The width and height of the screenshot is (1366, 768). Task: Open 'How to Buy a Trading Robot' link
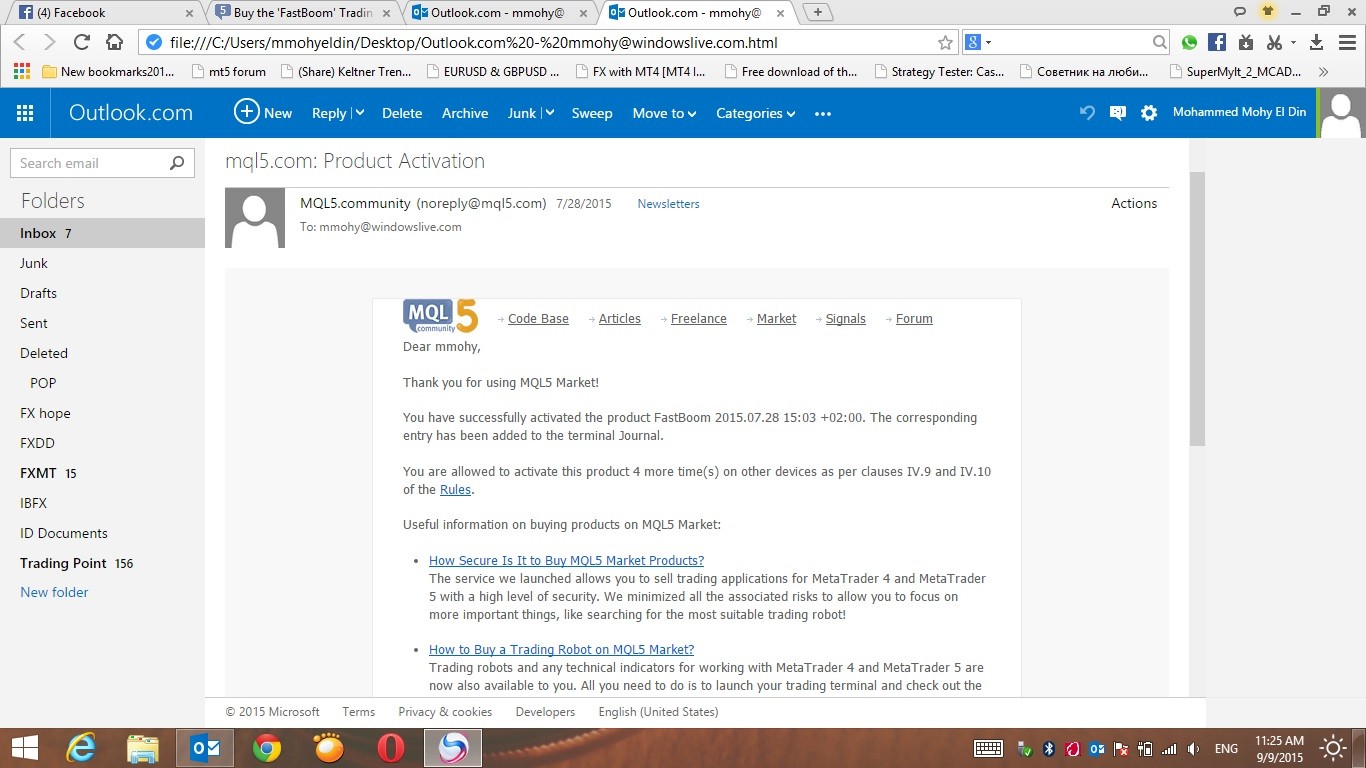(561, 650)
